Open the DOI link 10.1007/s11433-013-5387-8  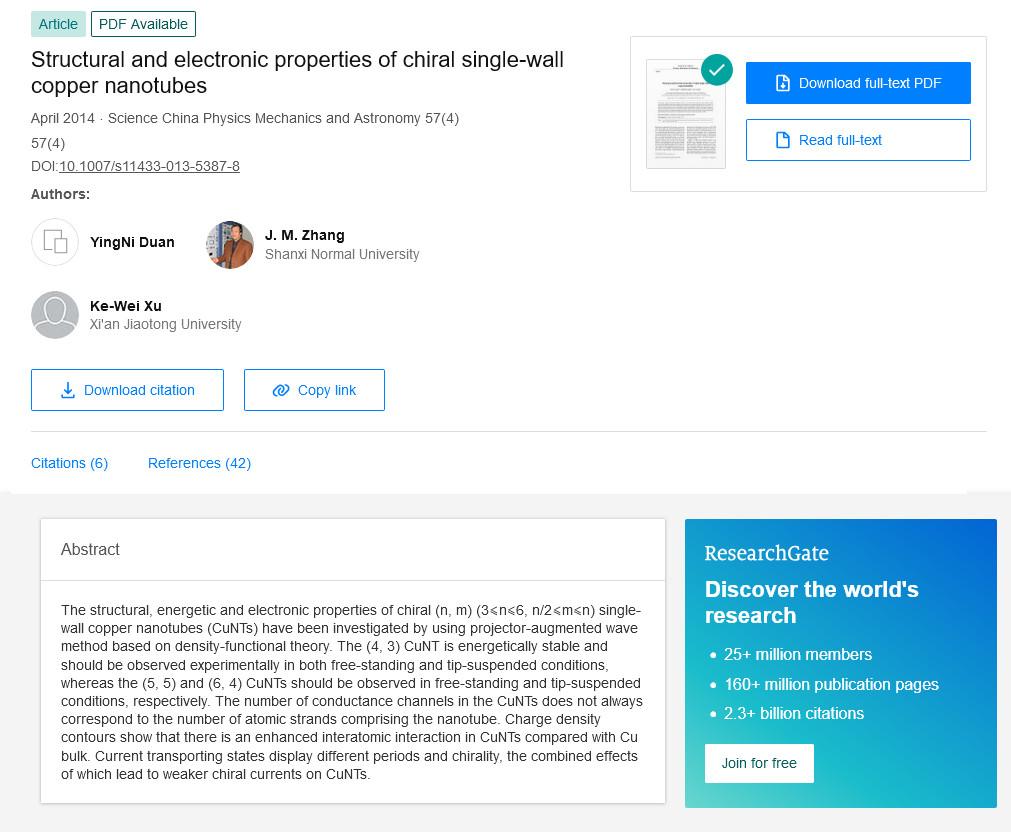[x=150, y=166]
